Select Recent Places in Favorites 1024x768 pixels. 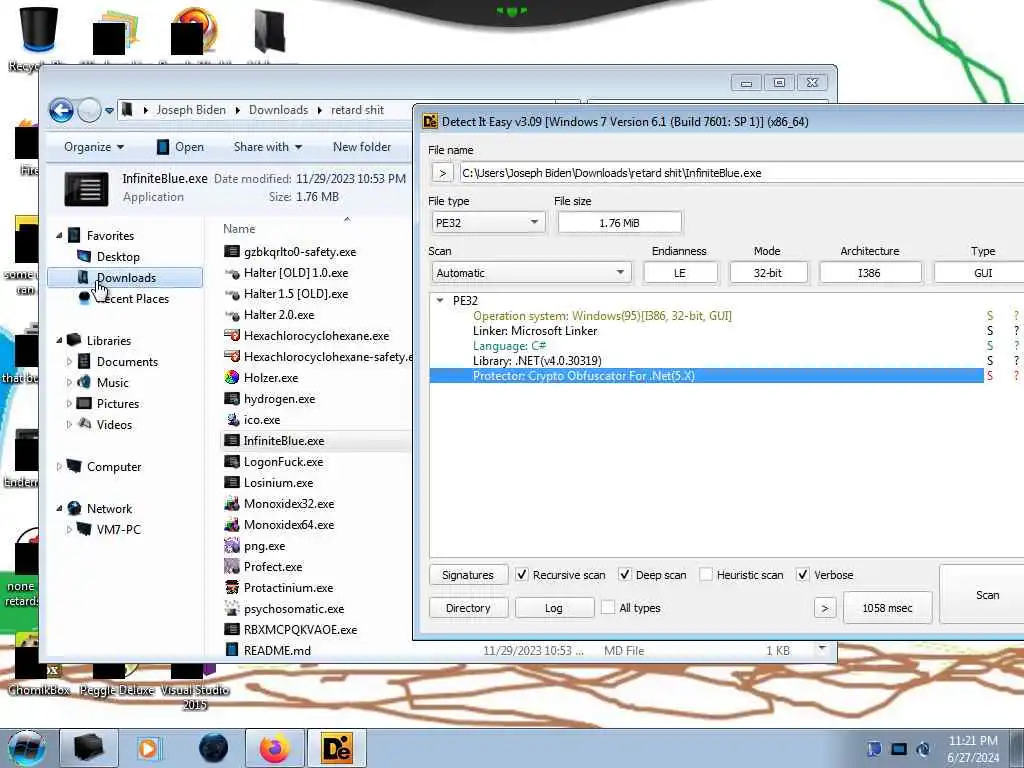tap(133, 298)
